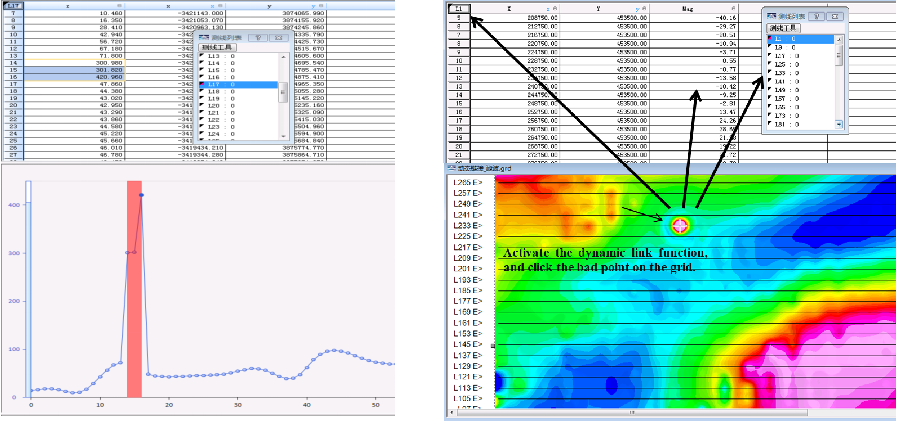Click flag icon beside L15 in left list
Viewport: 904px width, 425px height.
pos(202,70)
